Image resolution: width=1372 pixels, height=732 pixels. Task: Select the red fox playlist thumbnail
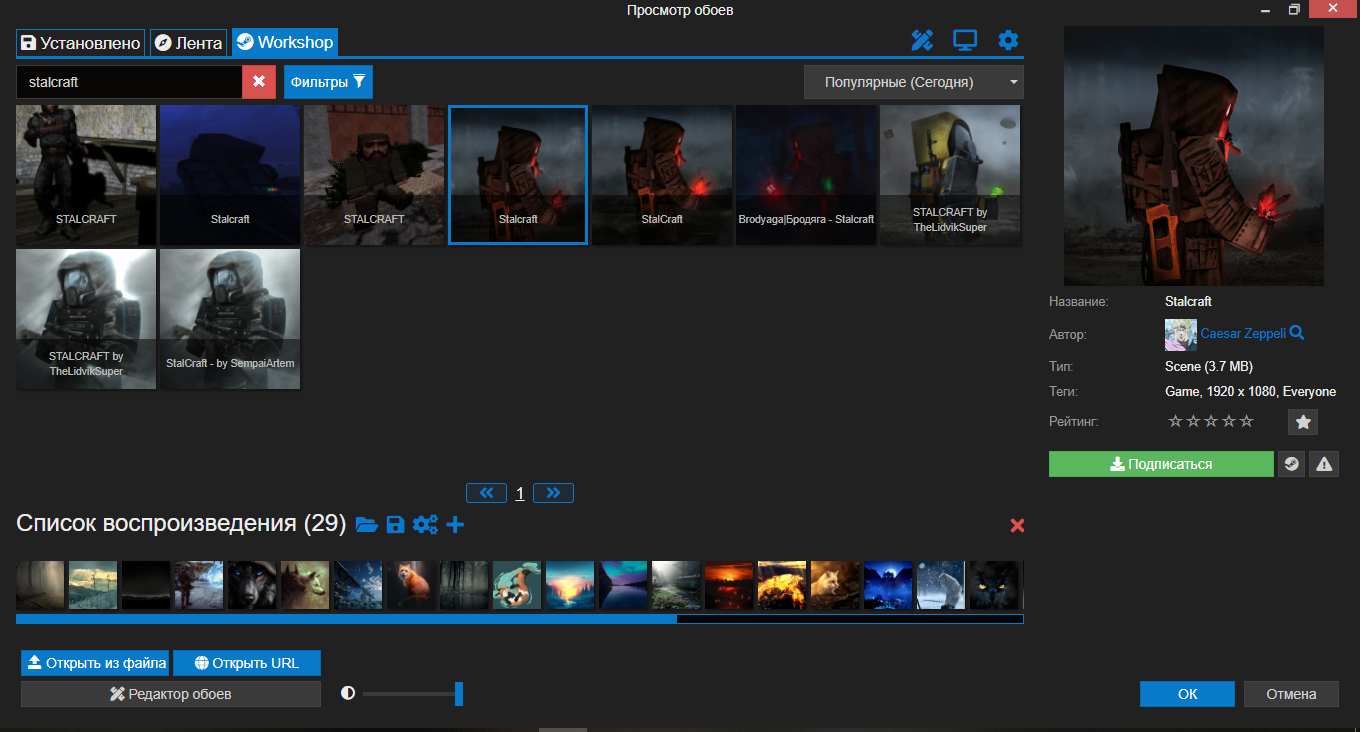click(x=410, y=585)
